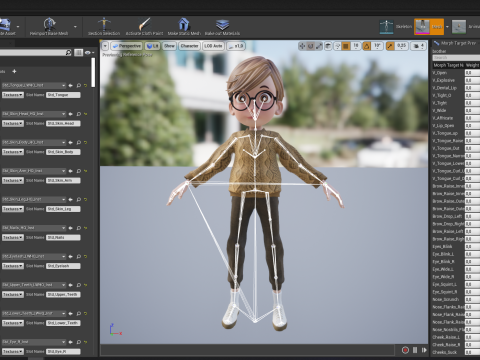Image resolution: width=480 pixels, height=360 pixels.
Task: Reset the Std_Tongue material to default
Action: [86, 86]
